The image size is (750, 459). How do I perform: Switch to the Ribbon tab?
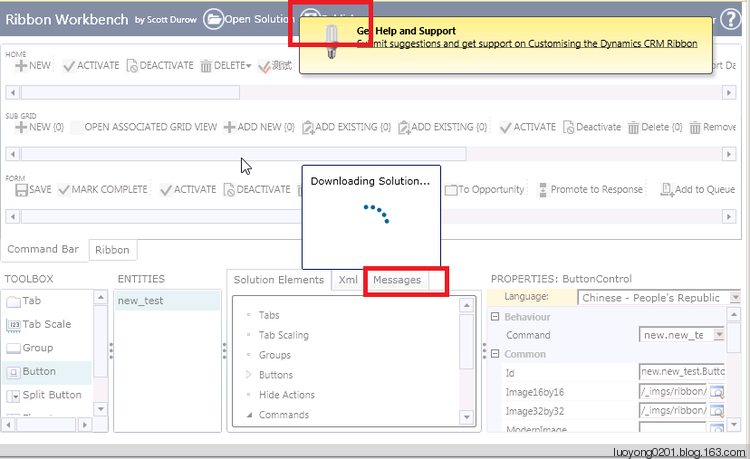pyautogui.click(x=112, y=250)
